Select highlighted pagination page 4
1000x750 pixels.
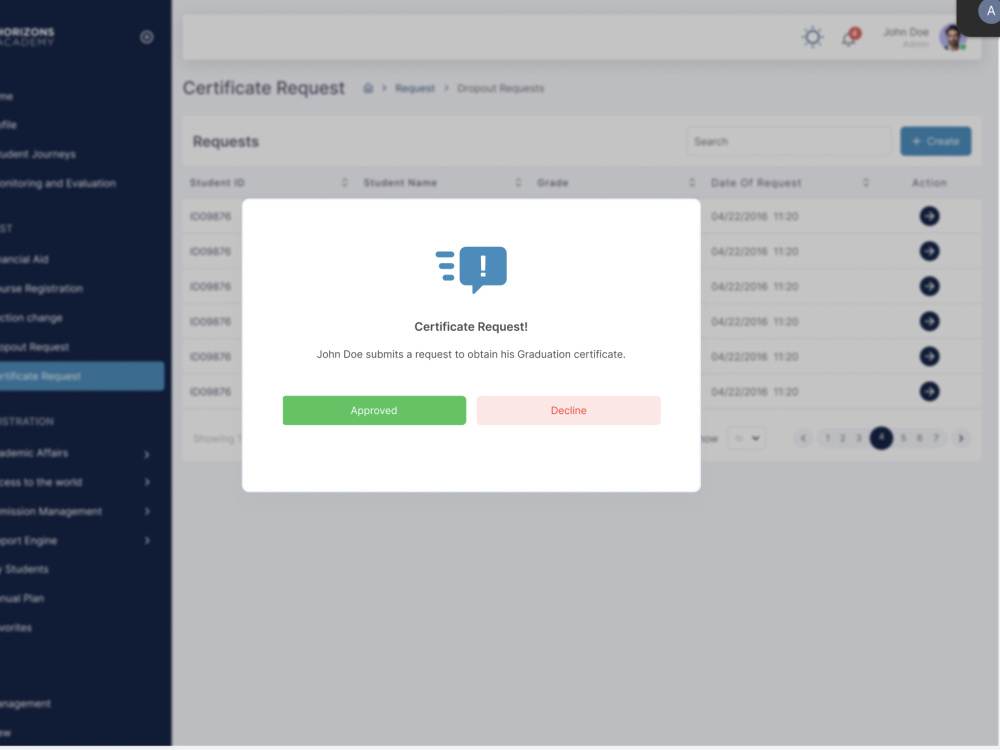(x=881, y=438)
